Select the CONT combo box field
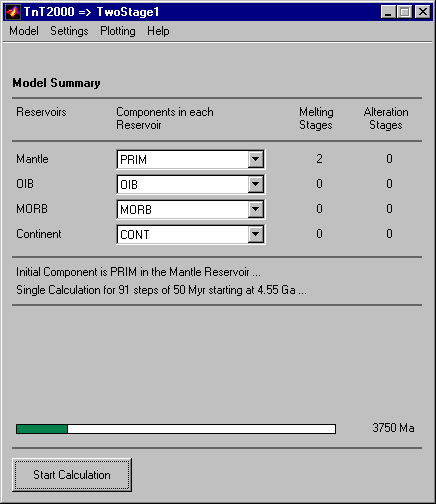 point(191,234)
